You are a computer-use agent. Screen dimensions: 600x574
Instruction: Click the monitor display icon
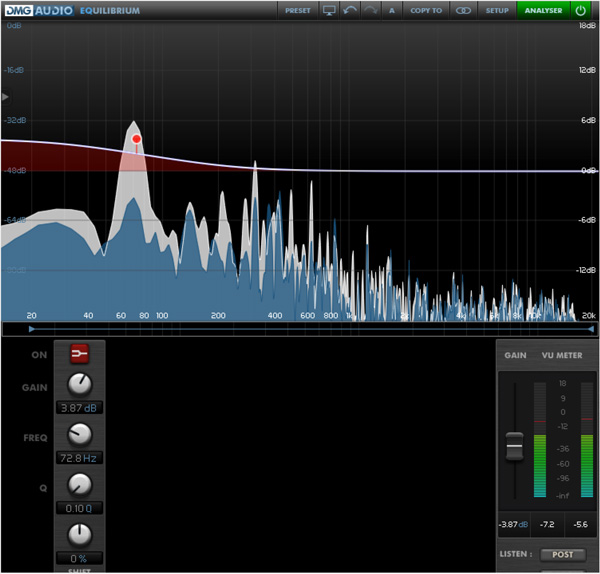pos(329,10)
